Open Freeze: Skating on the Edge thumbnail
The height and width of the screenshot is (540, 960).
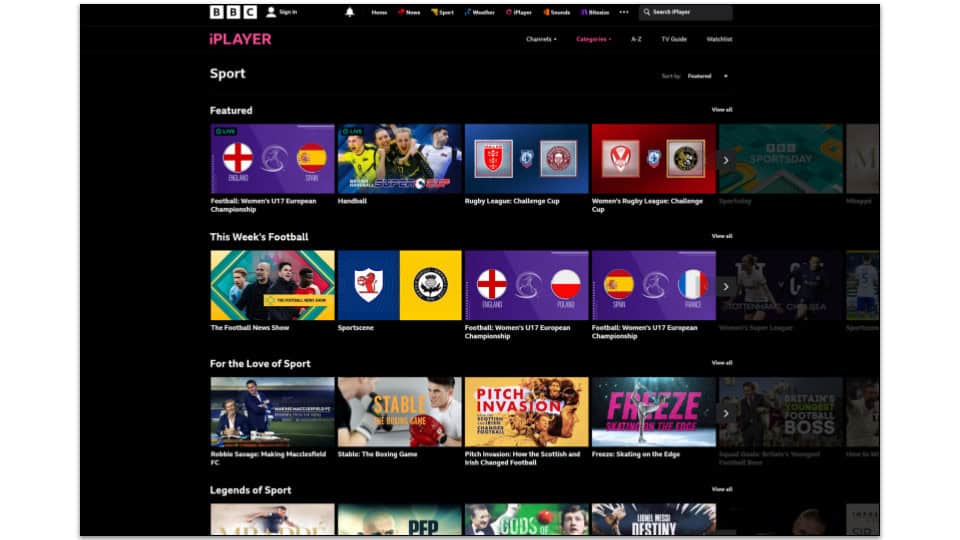[x=653, y=411]
